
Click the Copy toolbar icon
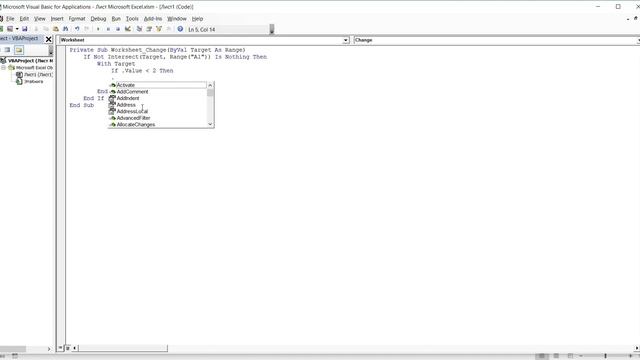46,29
